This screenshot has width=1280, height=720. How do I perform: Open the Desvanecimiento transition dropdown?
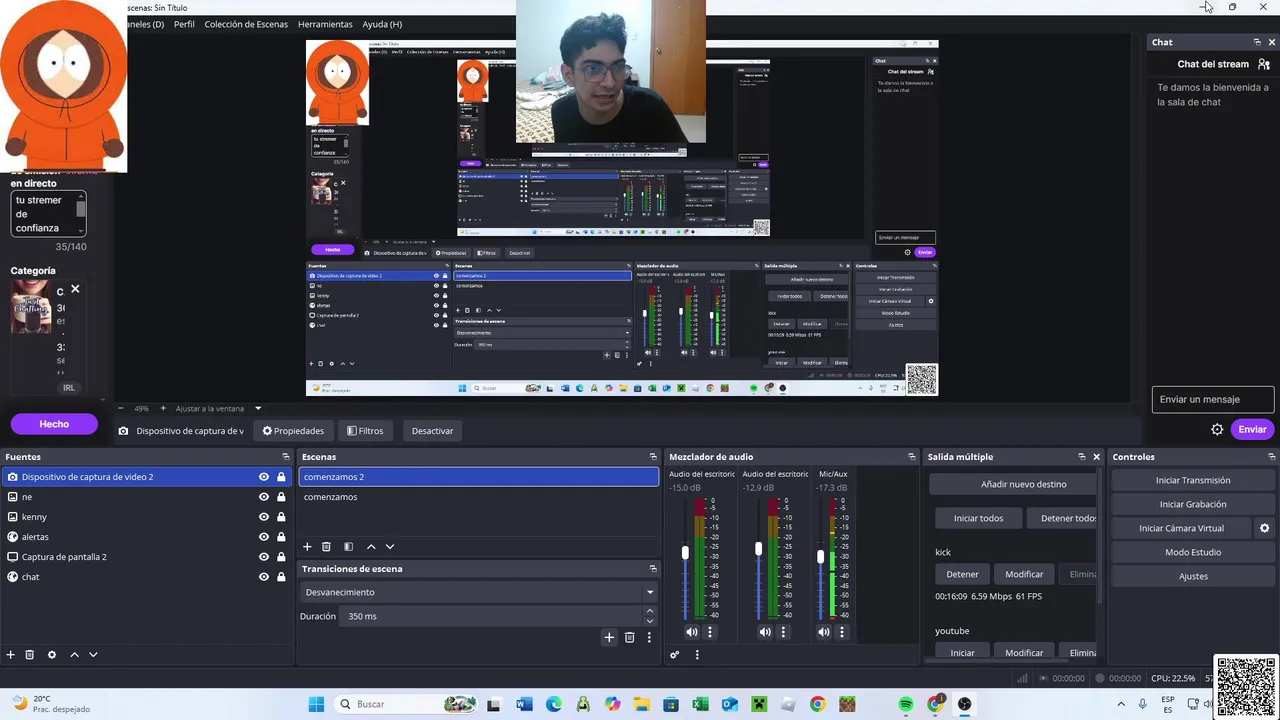click(x=479, y=592)
